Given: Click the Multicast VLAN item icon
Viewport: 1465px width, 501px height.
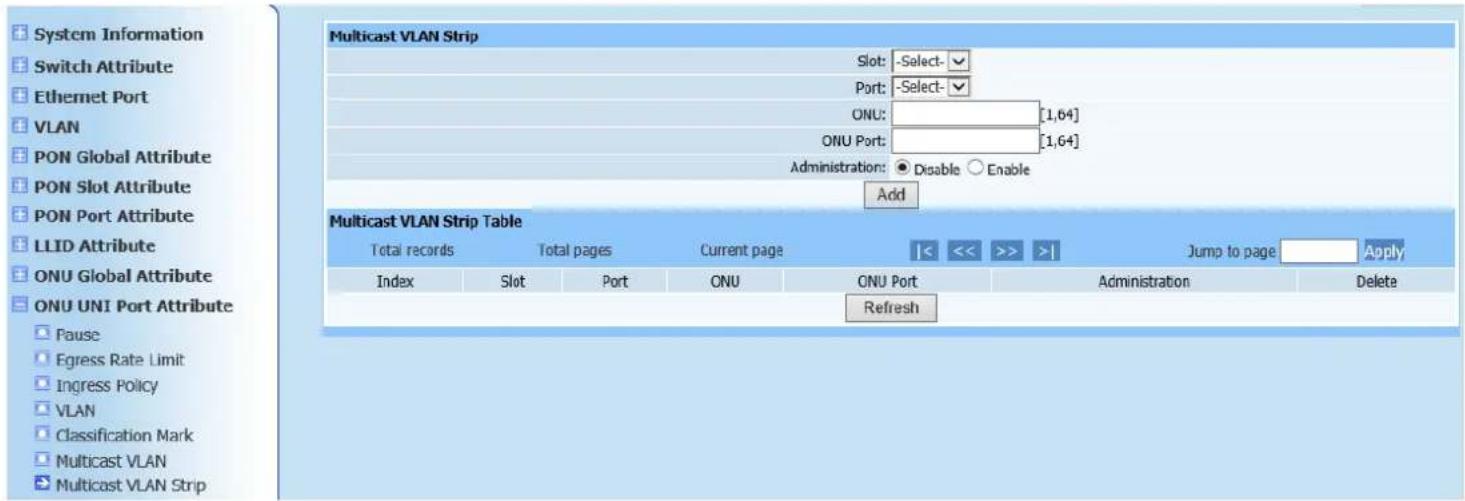Looking at the screenshot, I should click(42, 461).
